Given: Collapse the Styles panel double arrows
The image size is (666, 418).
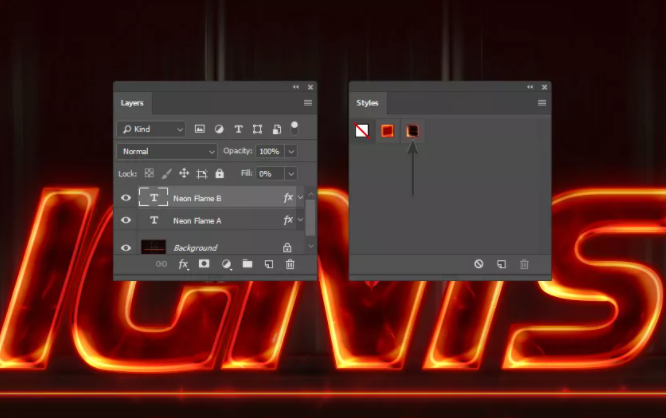Looking at the screenshot, I should (530, 87).
